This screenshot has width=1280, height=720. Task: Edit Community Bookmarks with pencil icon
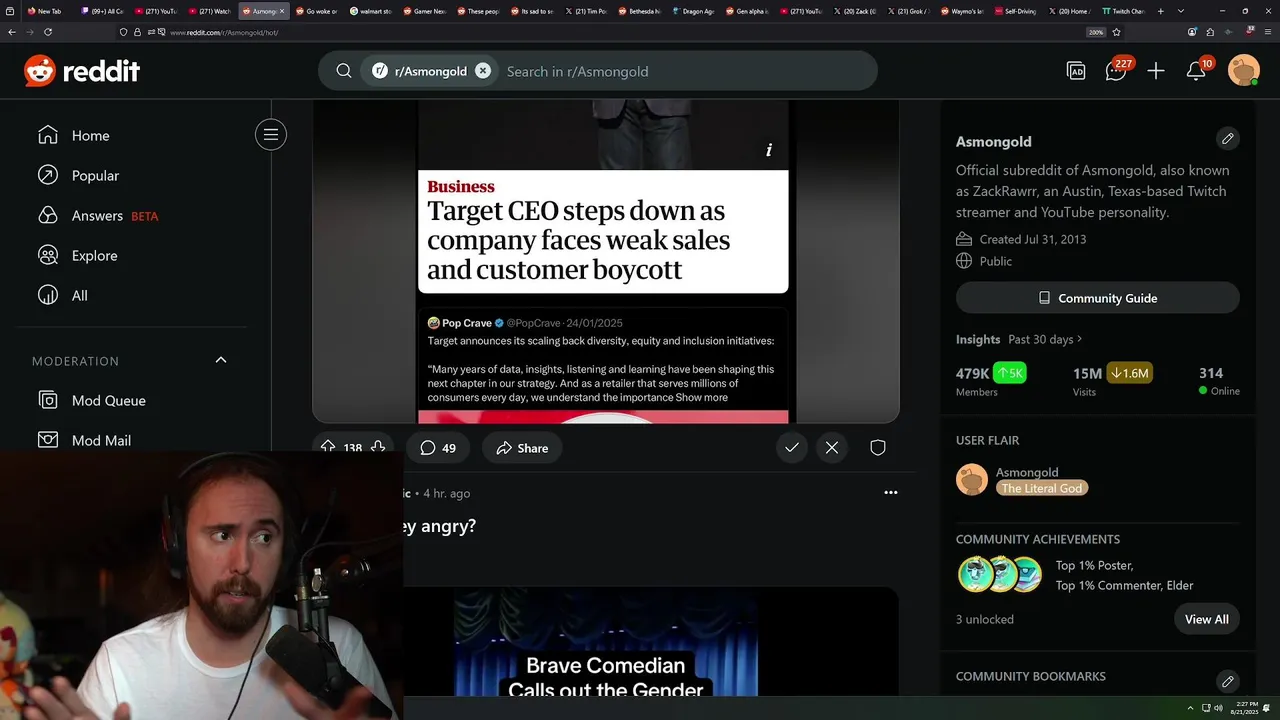(1228, 681)
